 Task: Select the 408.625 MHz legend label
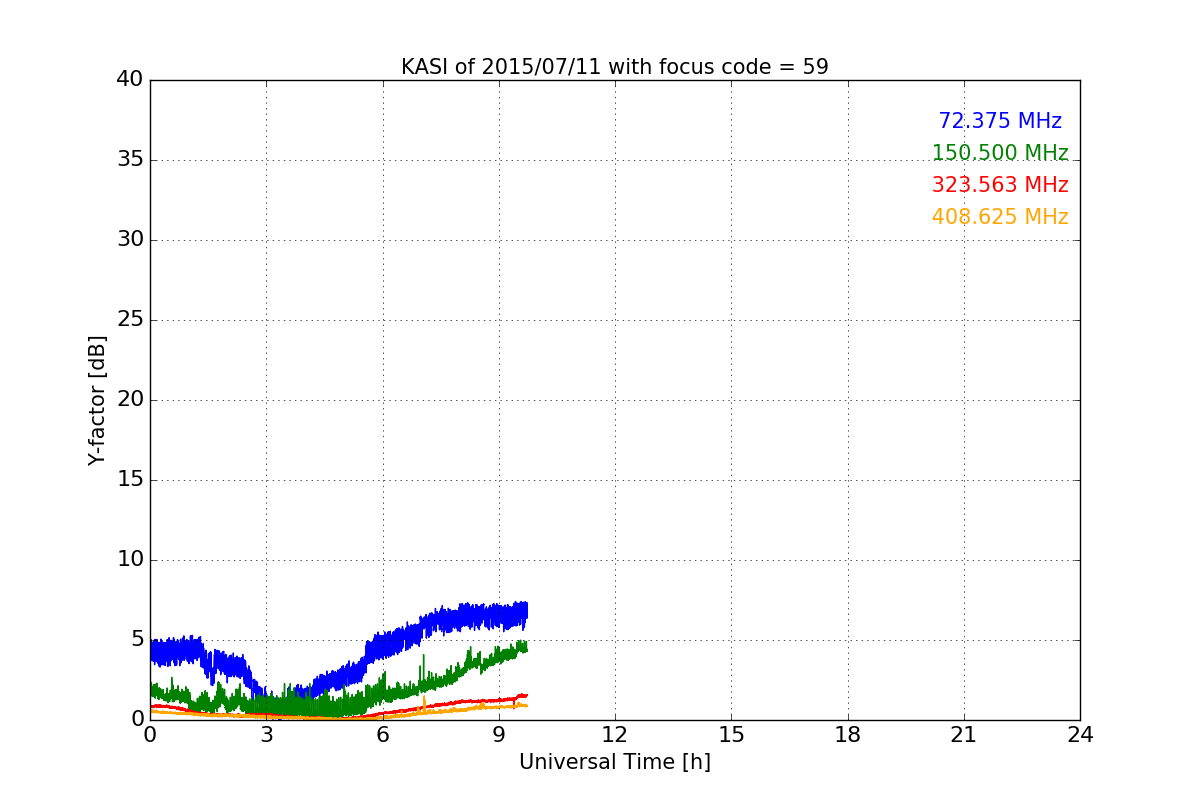(1000, 217)
